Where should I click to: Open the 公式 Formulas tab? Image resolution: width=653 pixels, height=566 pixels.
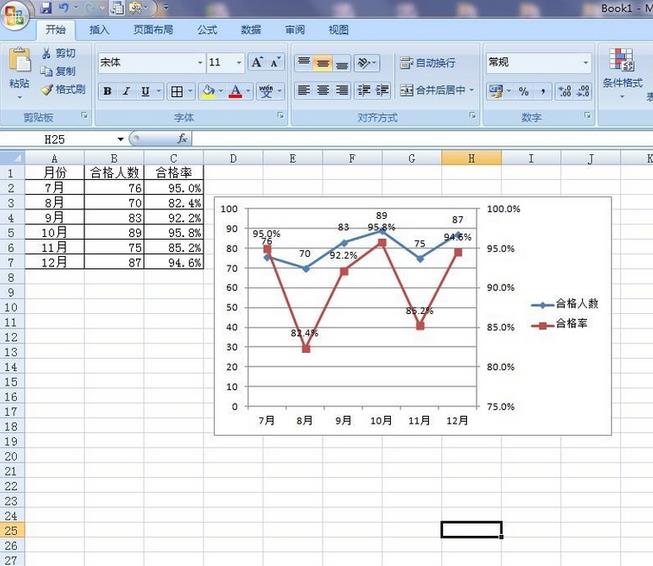207,30
